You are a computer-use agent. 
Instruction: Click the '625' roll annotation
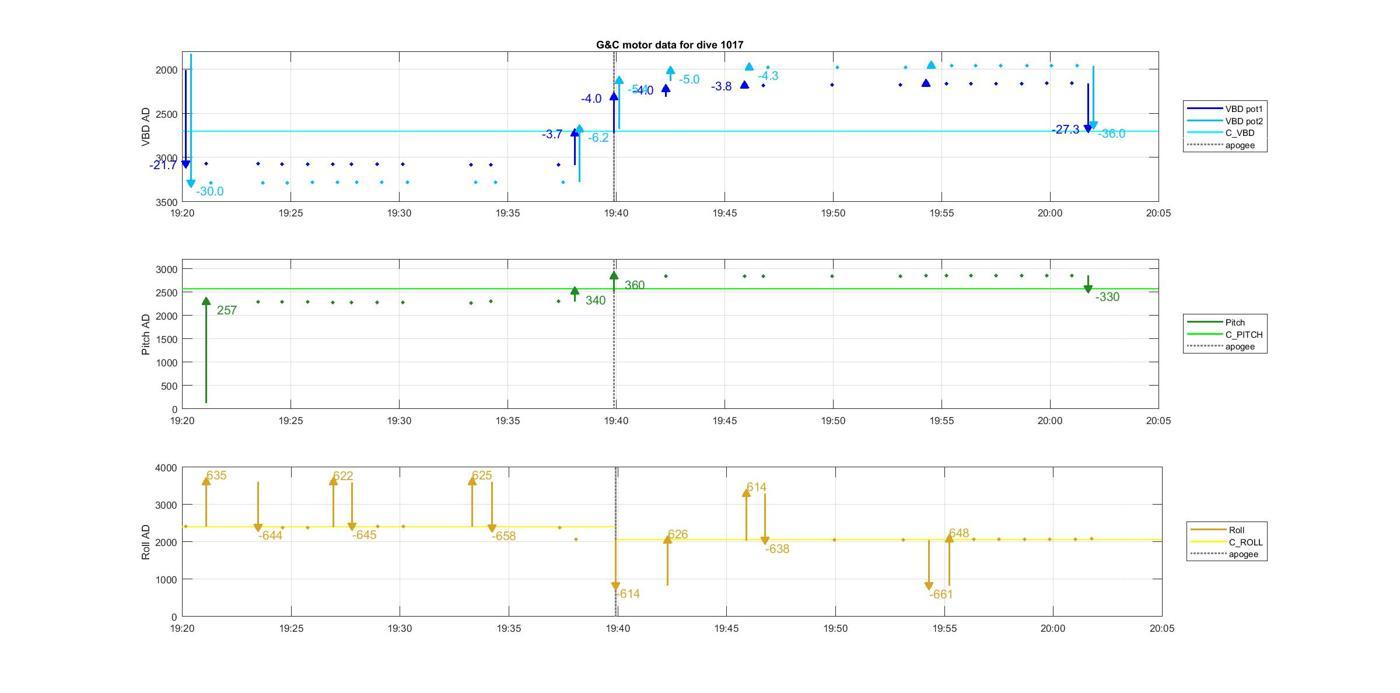(x=481, y=476)
